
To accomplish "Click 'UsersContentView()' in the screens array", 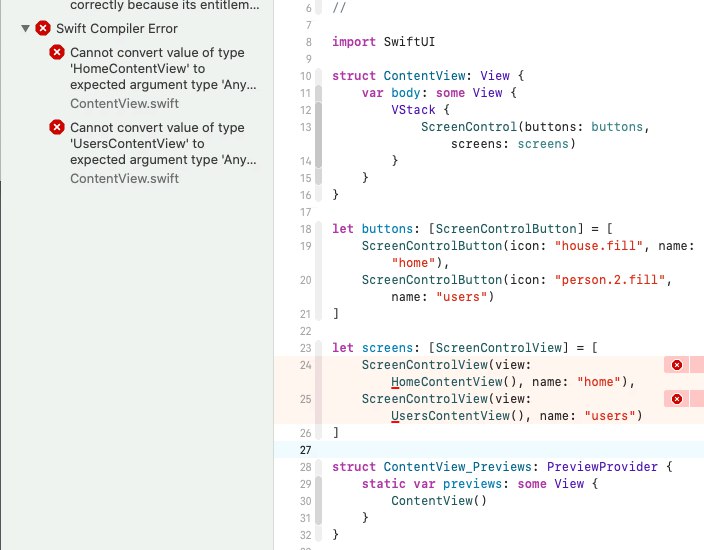I will click(458, 416).
